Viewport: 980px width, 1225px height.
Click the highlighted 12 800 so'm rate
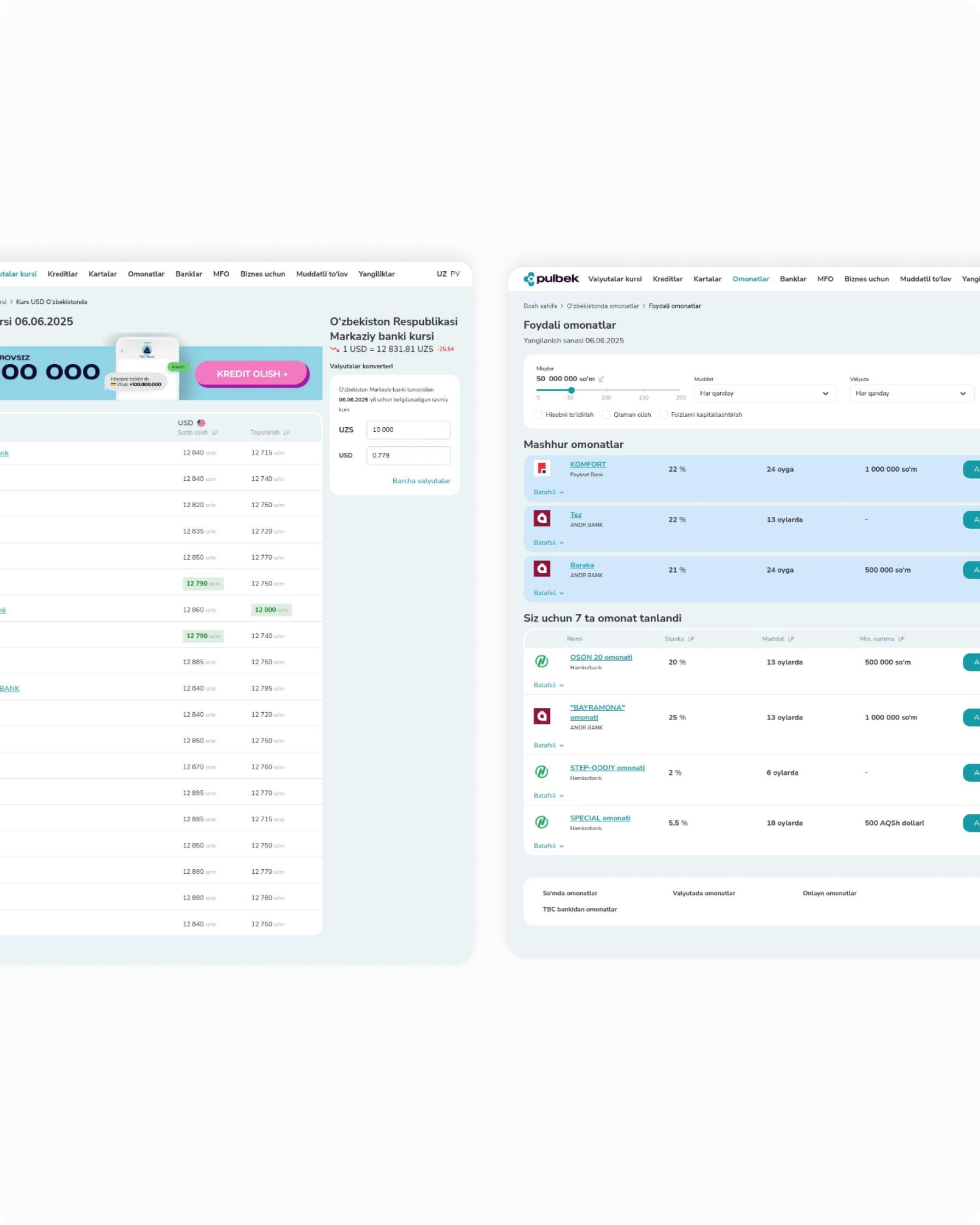click(x=272, y=610)
